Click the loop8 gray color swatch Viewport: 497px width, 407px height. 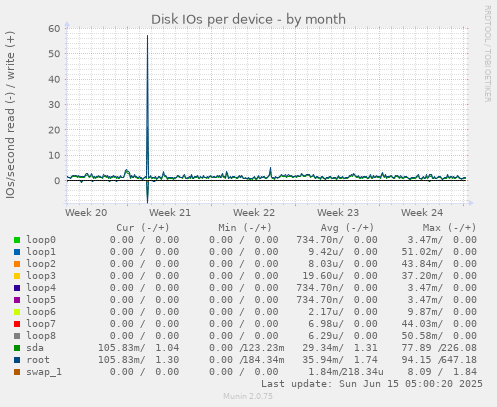pyautogui.click(x=17, y=336)
